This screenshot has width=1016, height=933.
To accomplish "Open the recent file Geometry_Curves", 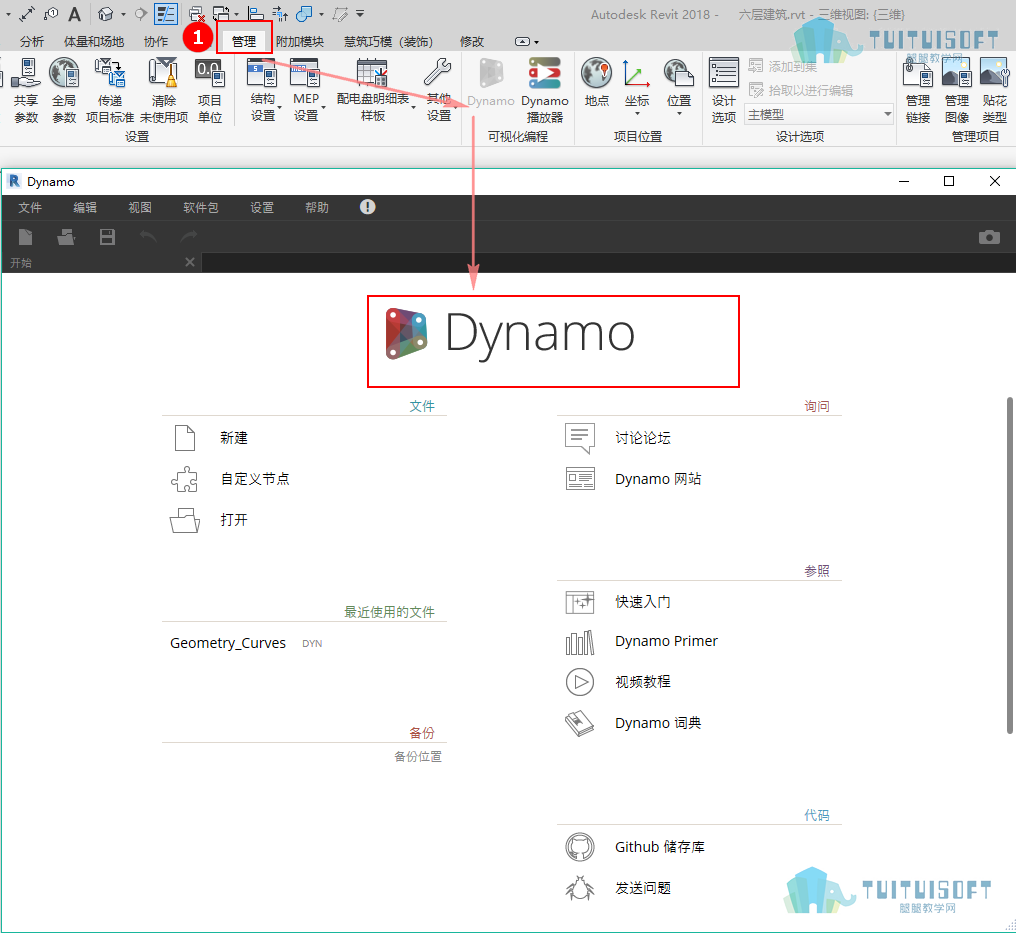I will [228, 643].
